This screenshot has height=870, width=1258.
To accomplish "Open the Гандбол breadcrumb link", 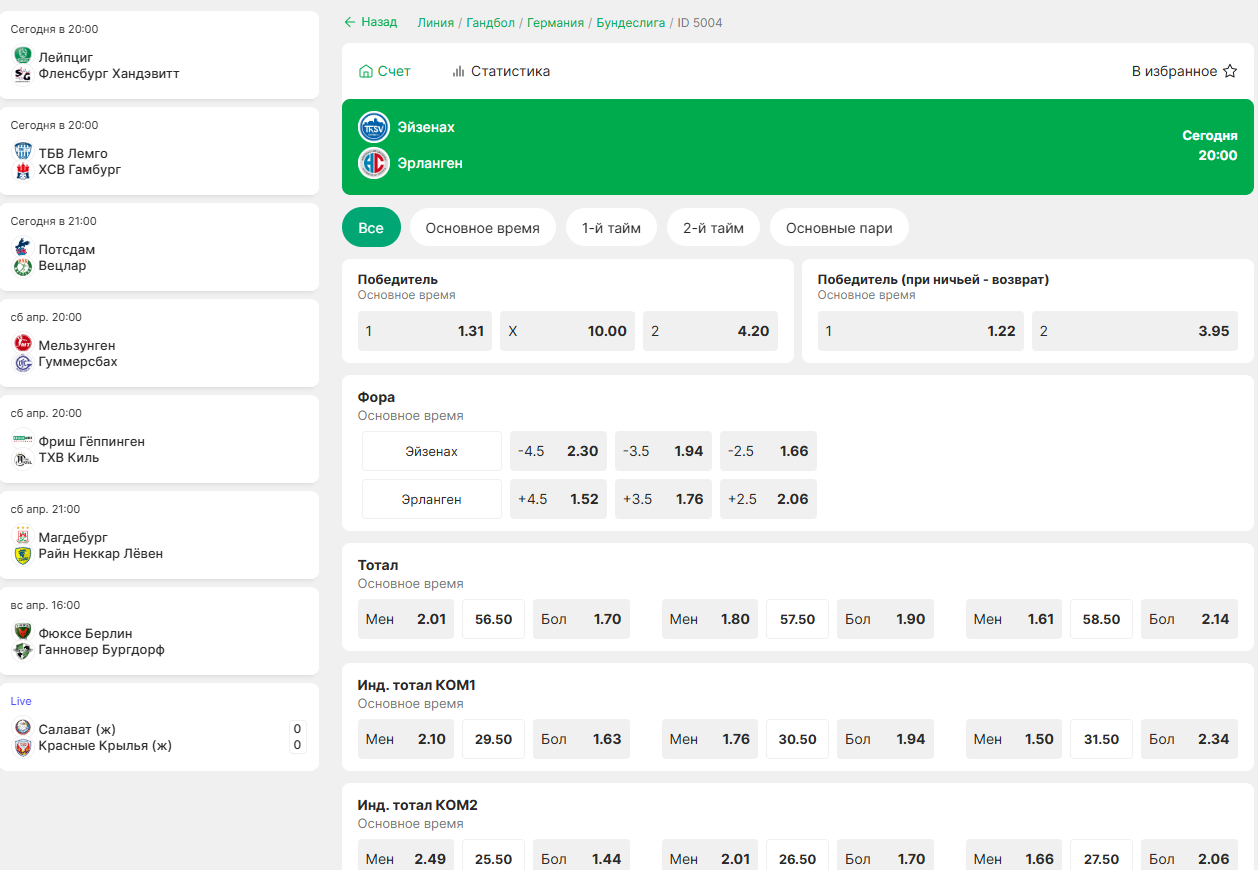I will point(490,22).
